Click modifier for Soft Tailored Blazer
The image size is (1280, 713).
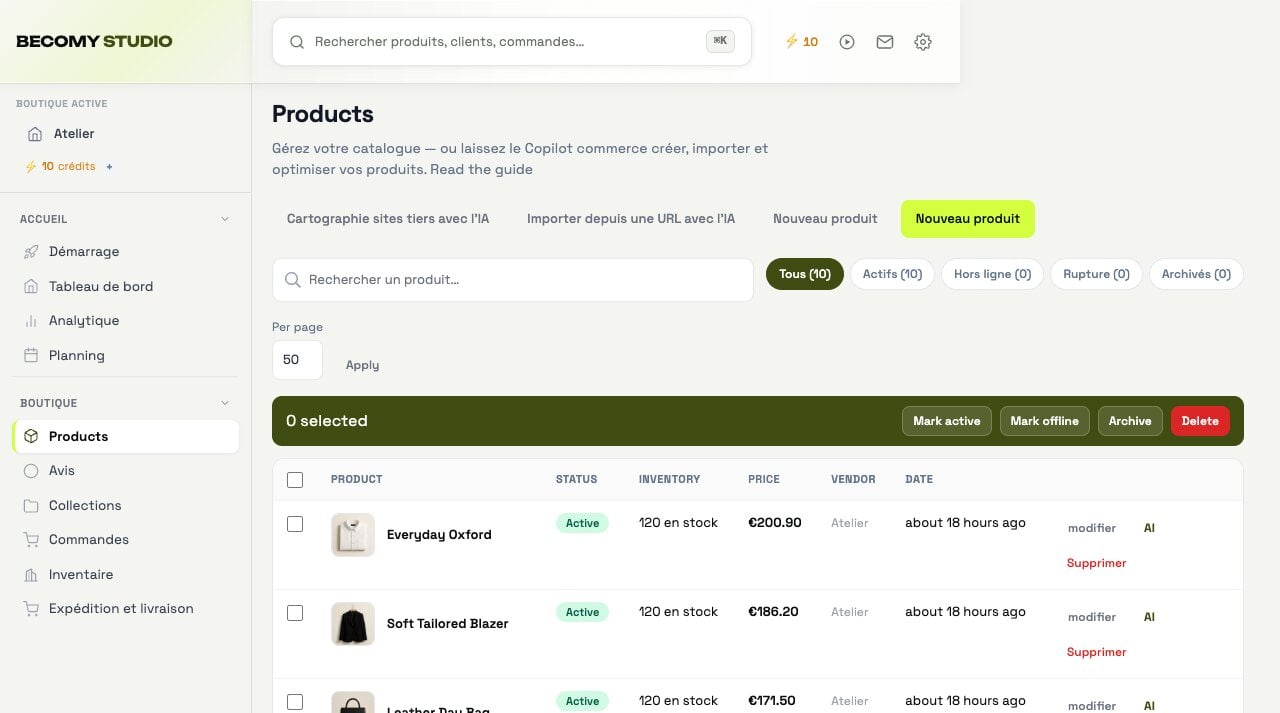pos(1092,617)
